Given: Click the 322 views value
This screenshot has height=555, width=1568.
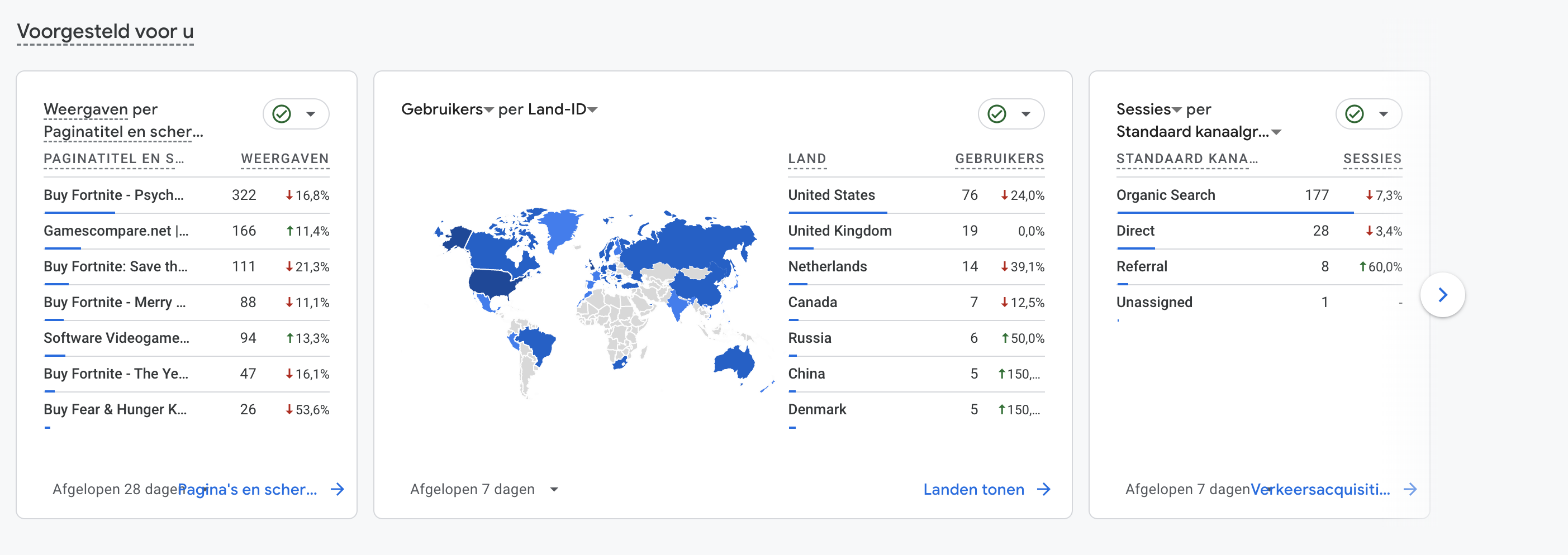Looking at the screenshot, I should 244,195.
